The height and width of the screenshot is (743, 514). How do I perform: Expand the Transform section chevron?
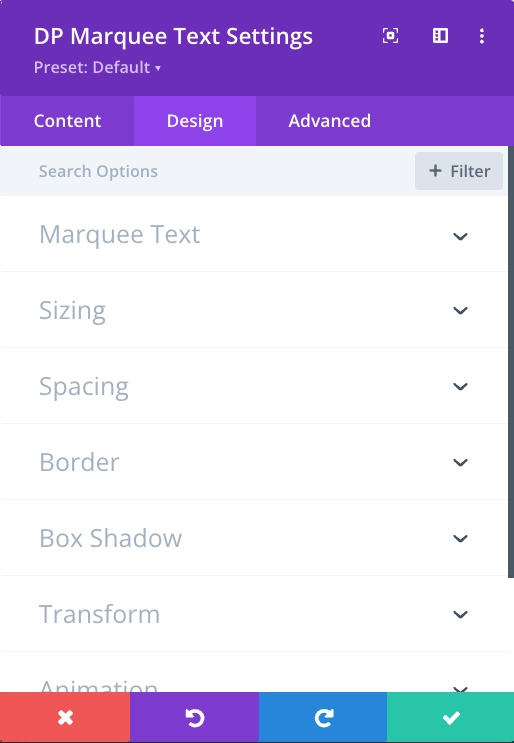(460, 614)
